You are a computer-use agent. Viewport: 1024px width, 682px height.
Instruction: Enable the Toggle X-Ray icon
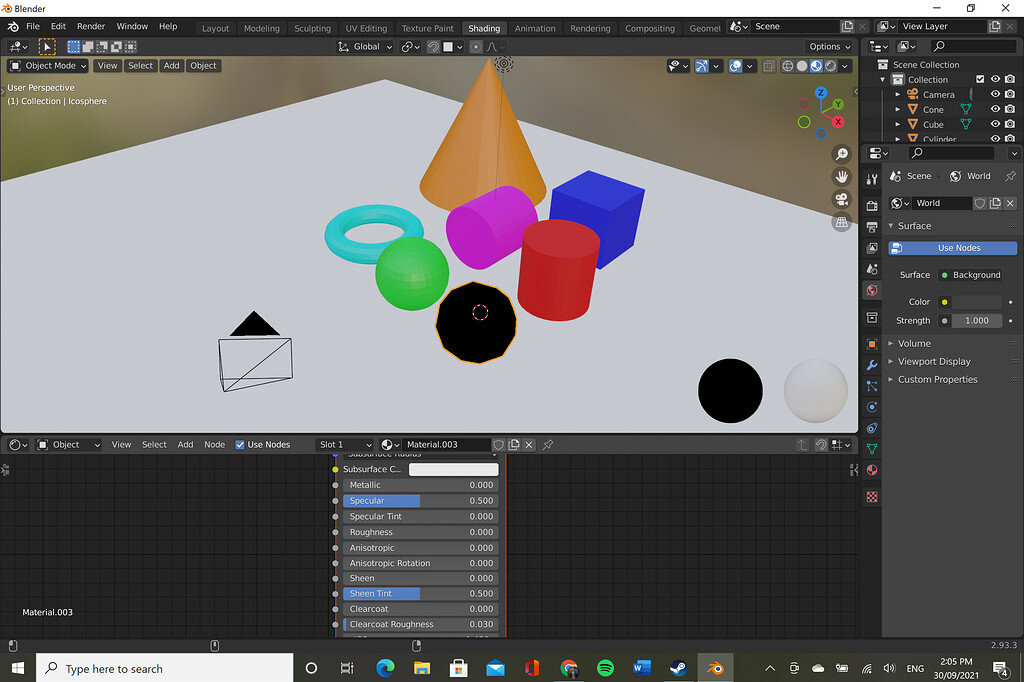[768, 66]
